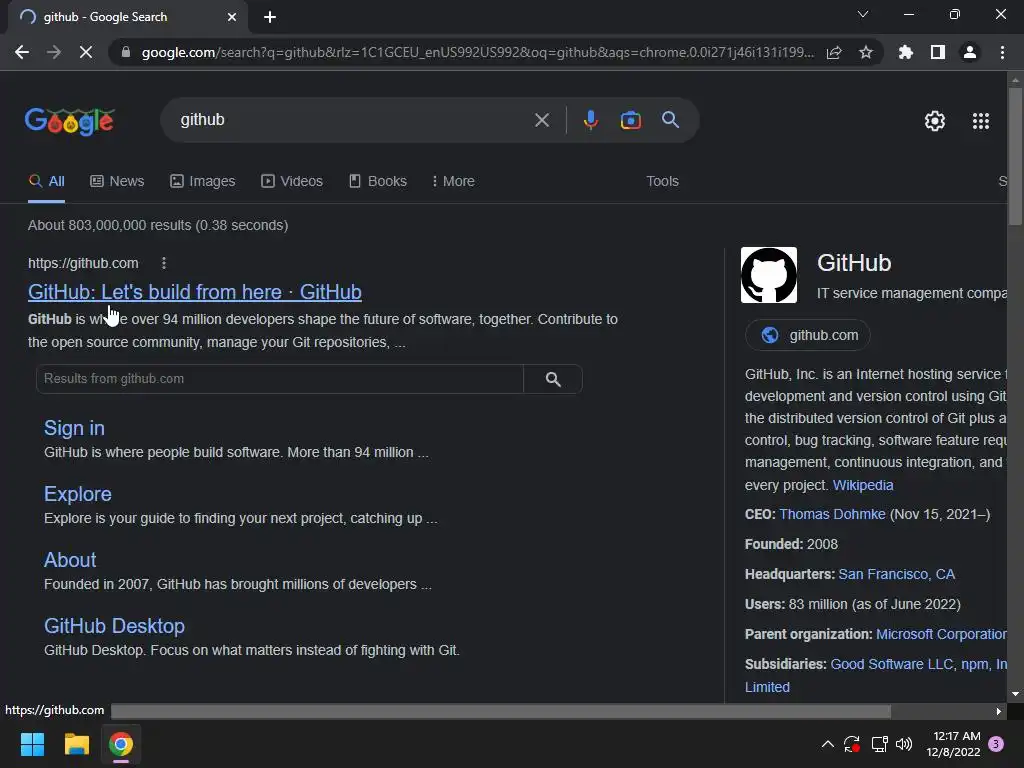
Task: Open the Extensions puzzle icon
Action: coord(906,52)
